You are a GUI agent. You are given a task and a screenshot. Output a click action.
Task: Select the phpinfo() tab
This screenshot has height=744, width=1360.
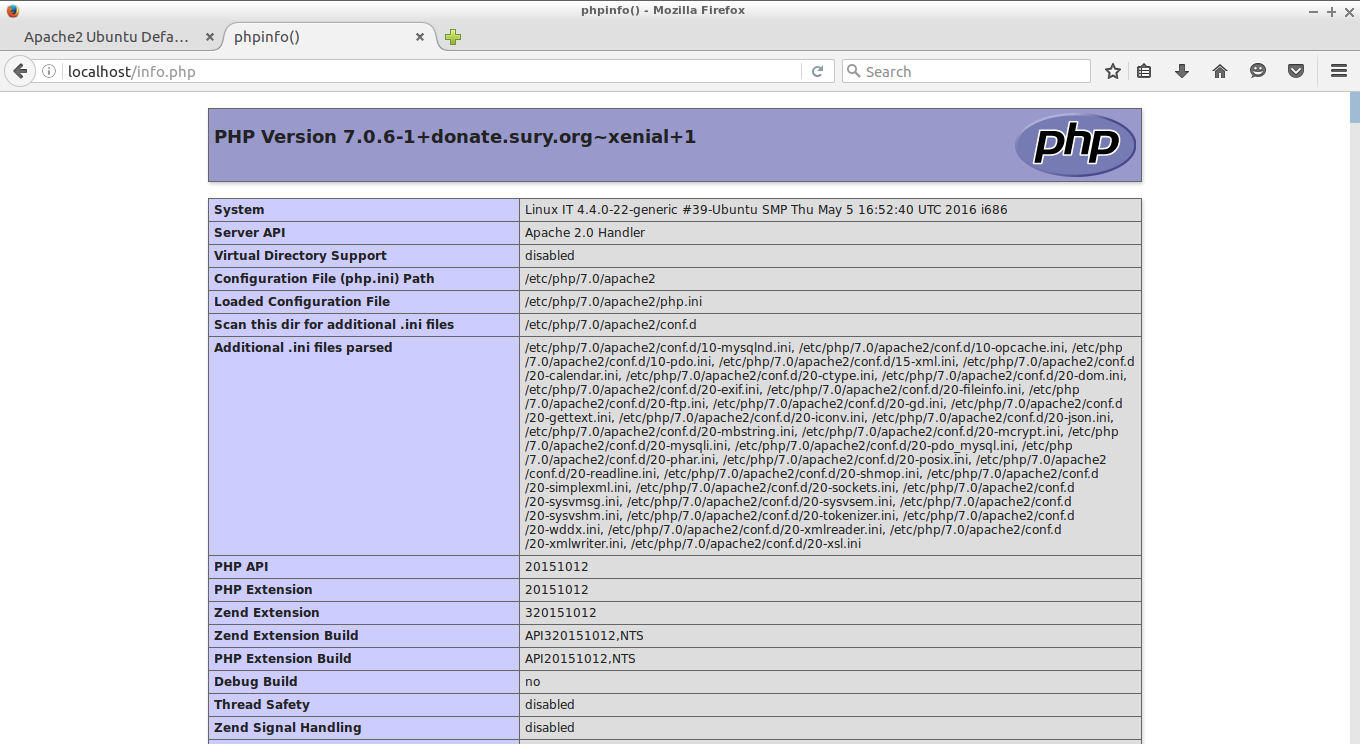click(328, 37)
